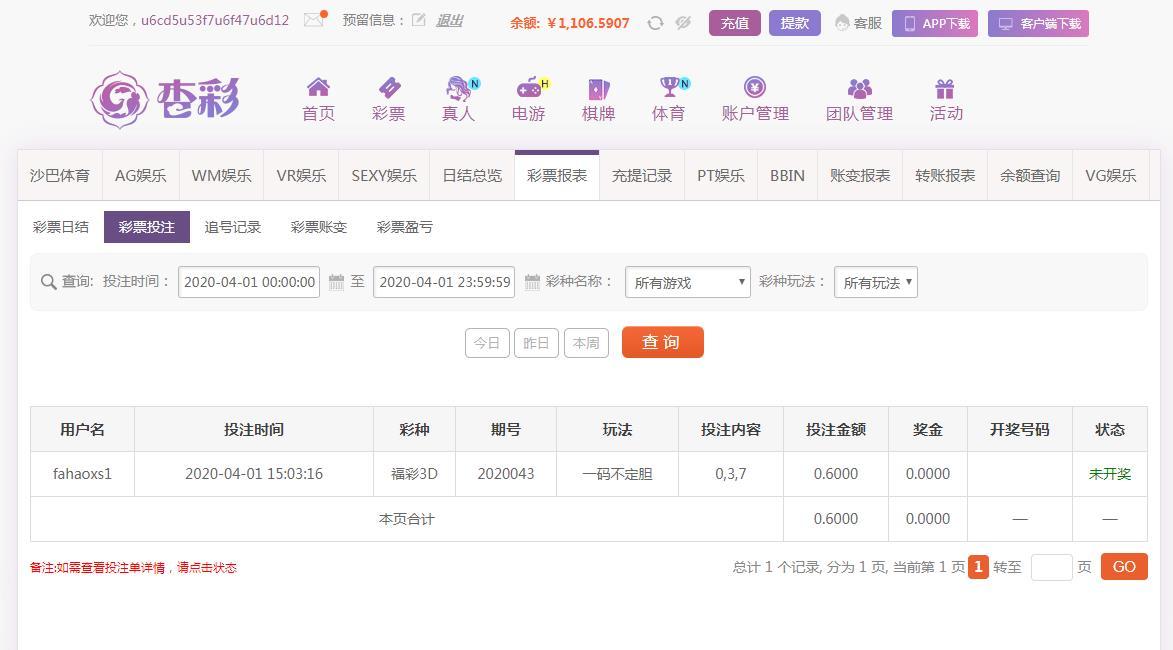
Task: Edit reserved info pencil icon
Action: 419,20
